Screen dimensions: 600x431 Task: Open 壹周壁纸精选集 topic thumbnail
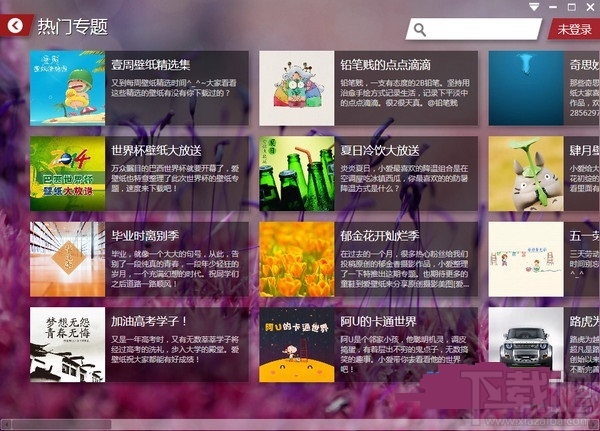click(67, 88)
